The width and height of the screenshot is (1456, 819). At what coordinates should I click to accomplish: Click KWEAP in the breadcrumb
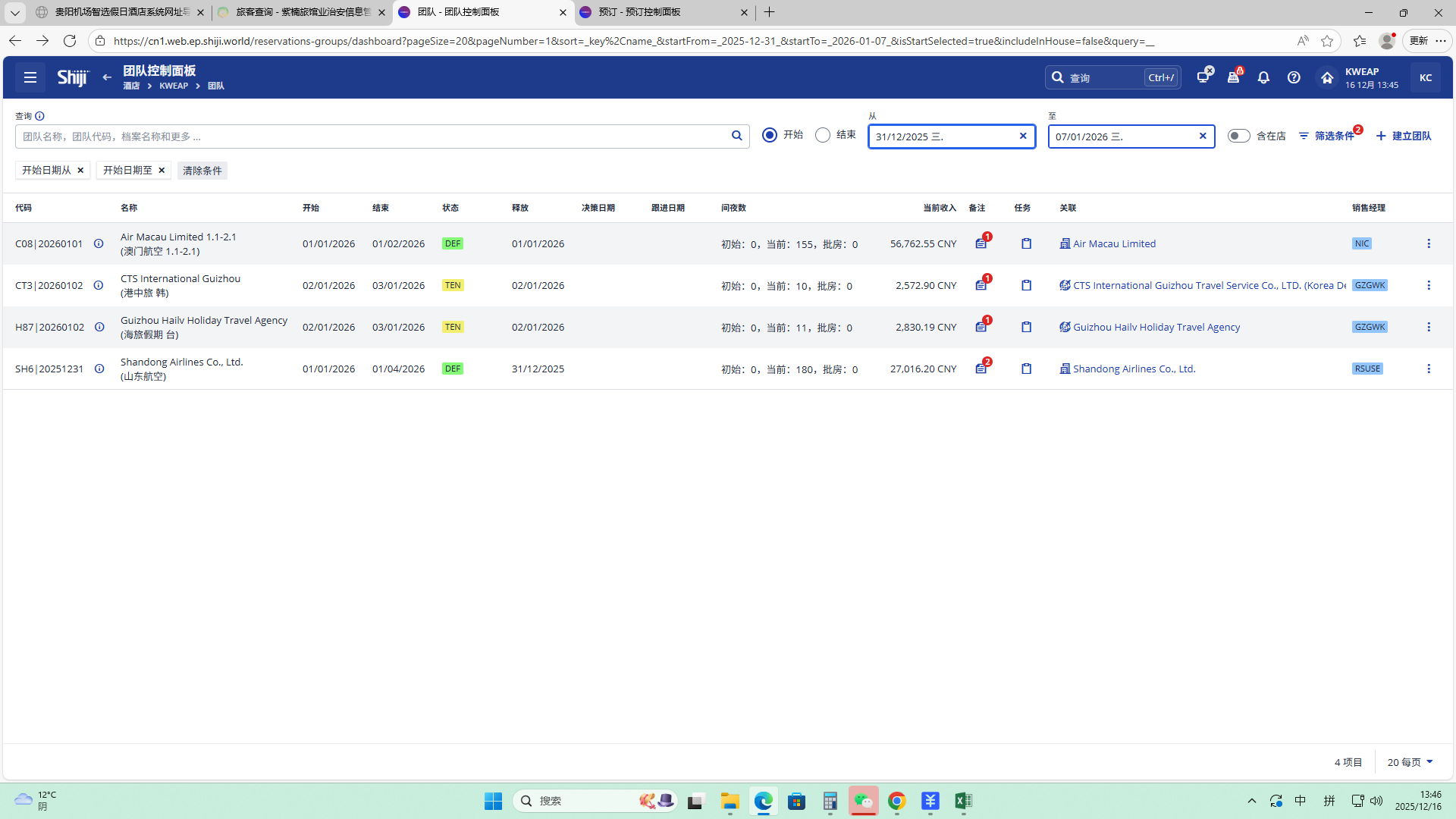click(174, 86)
